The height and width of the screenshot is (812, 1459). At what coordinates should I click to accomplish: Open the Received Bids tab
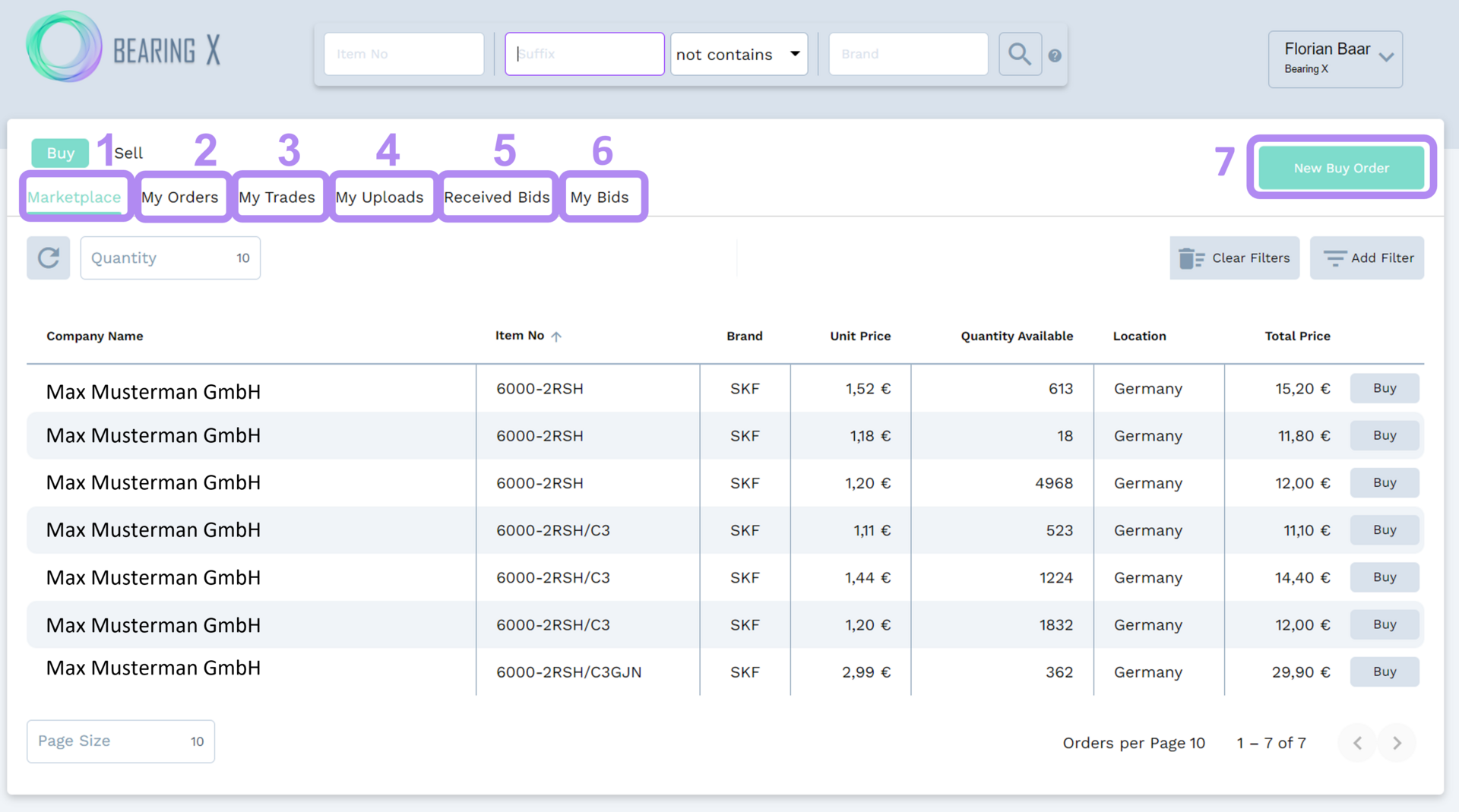(x=497, y=197)
